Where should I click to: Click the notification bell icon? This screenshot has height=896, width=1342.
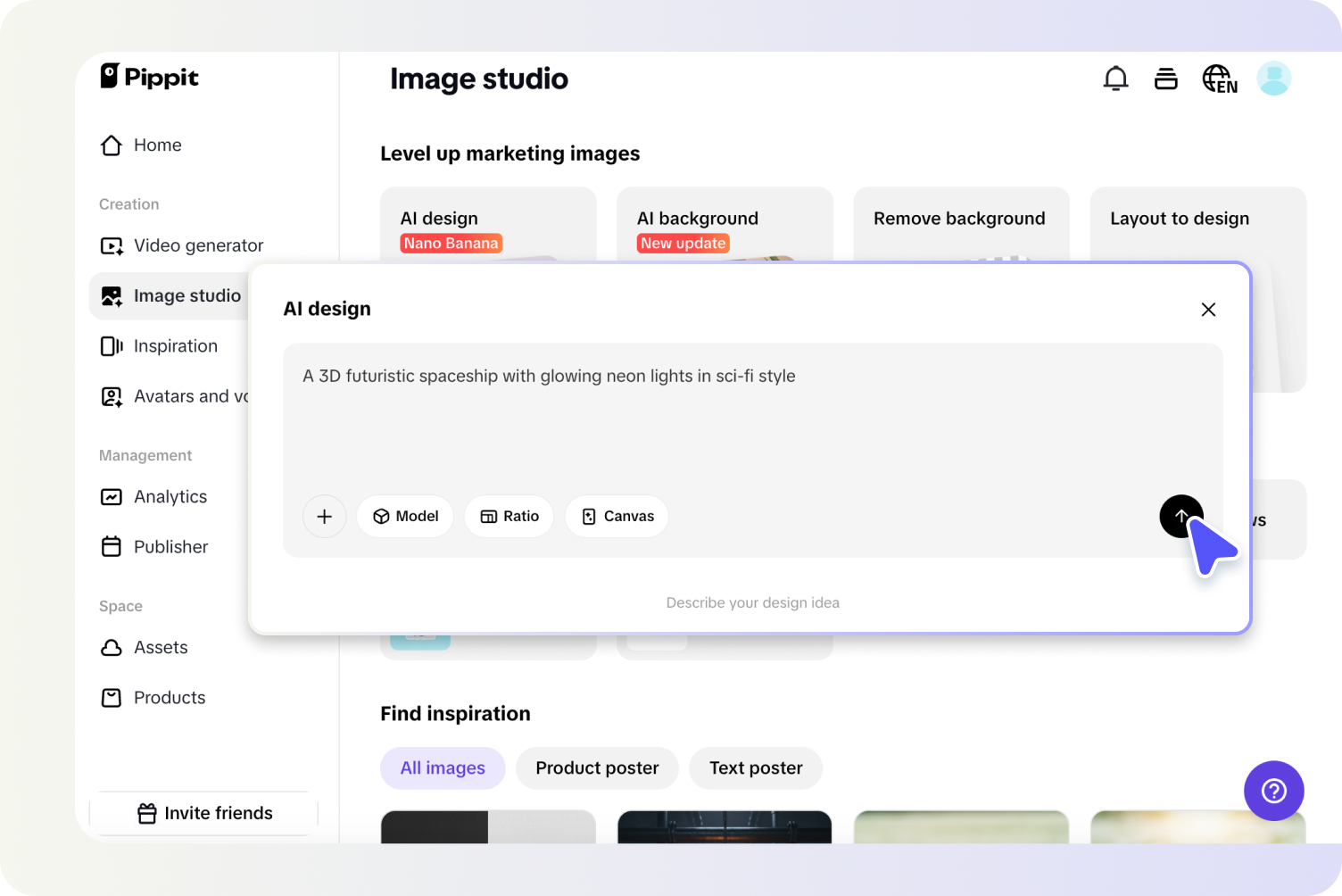[1115, 79]
